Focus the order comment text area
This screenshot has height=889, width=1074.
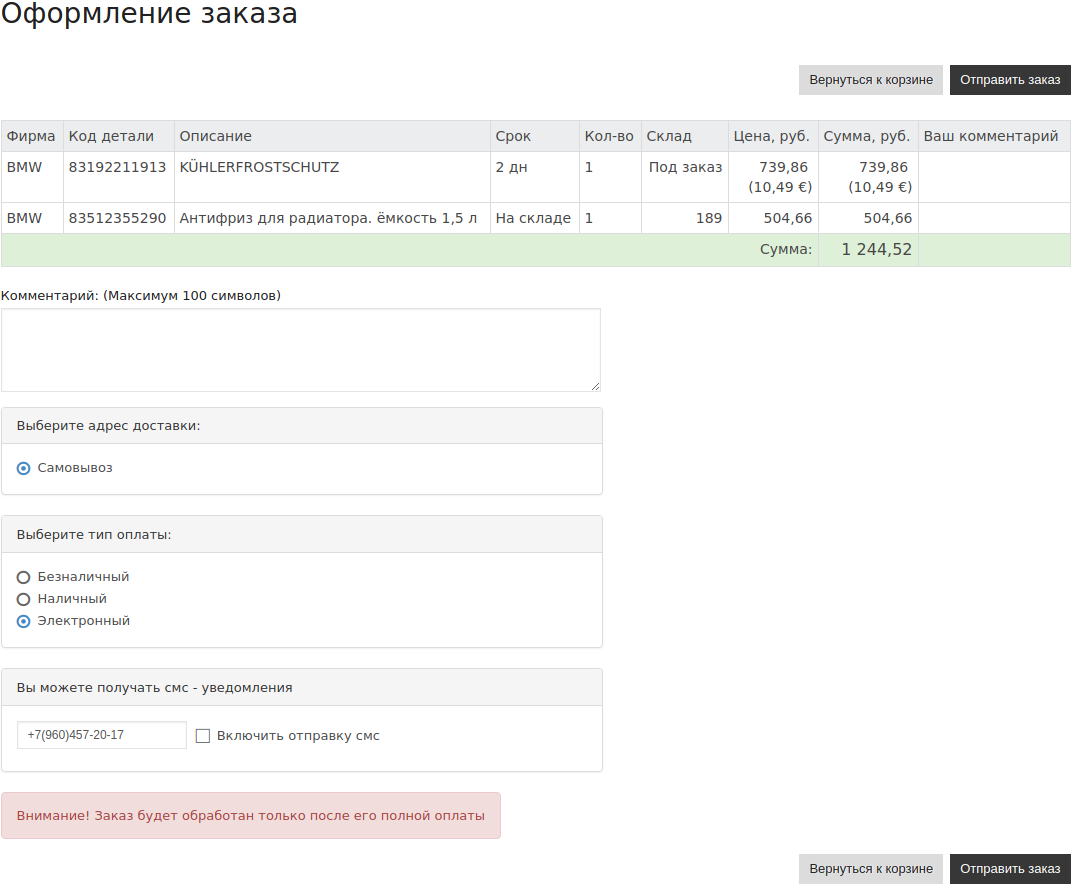pyautogui.click(x=300, y=350)
